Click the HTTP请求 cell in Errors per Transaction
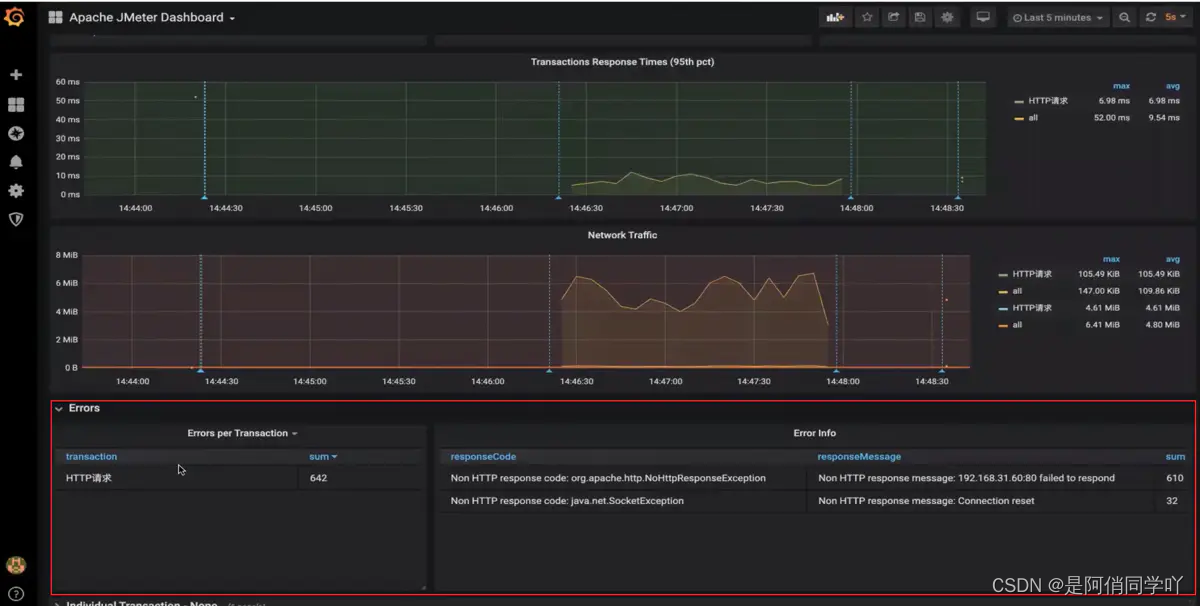Screen dimensions: 1200x606 (176, 478)
